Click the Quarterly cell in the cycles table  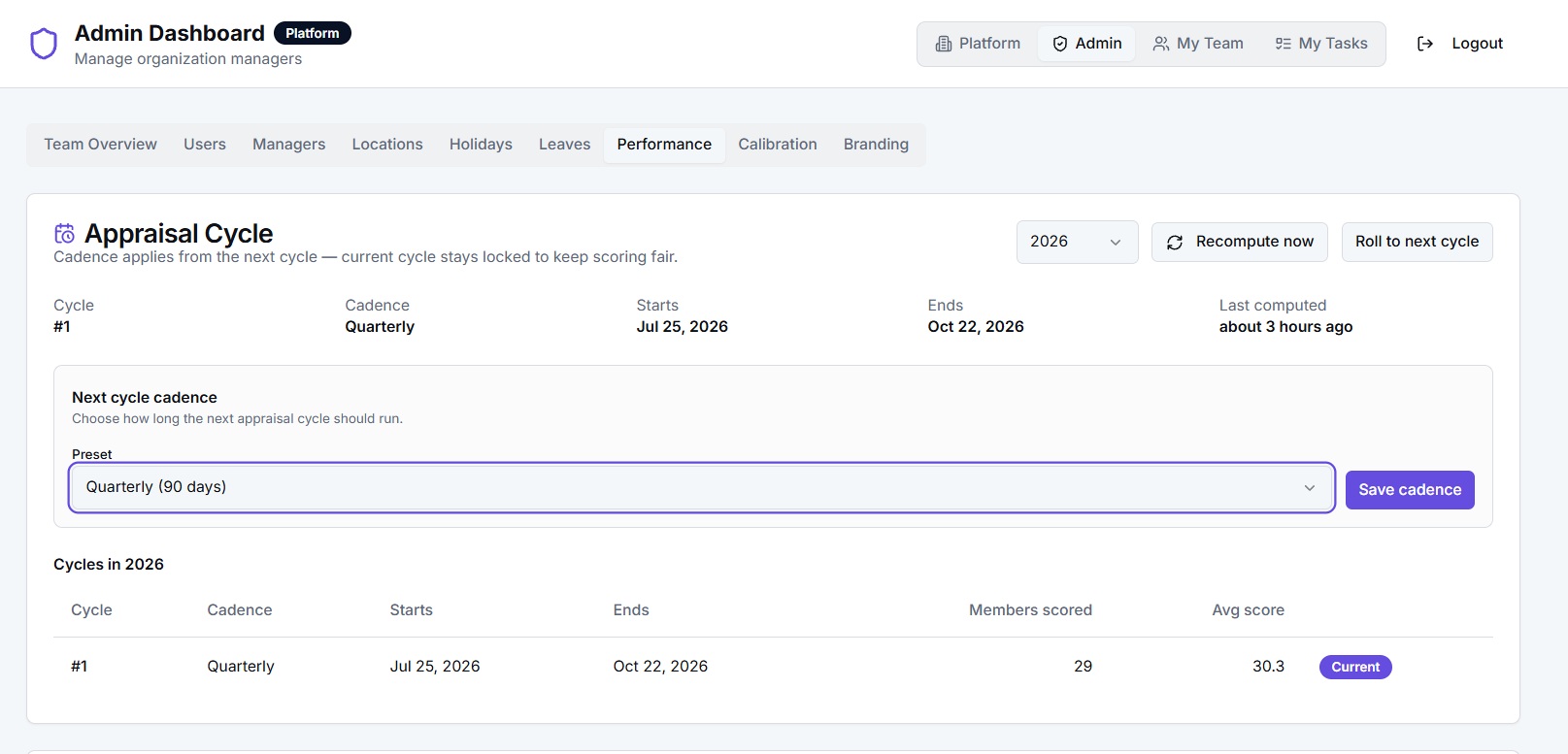tap(241, 667)
